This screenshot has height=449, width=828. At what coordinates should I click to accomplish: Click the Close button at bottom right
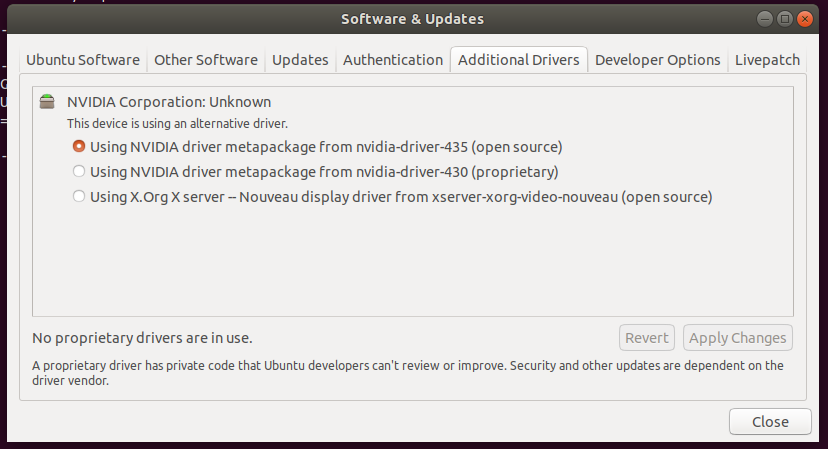(769, 421)
